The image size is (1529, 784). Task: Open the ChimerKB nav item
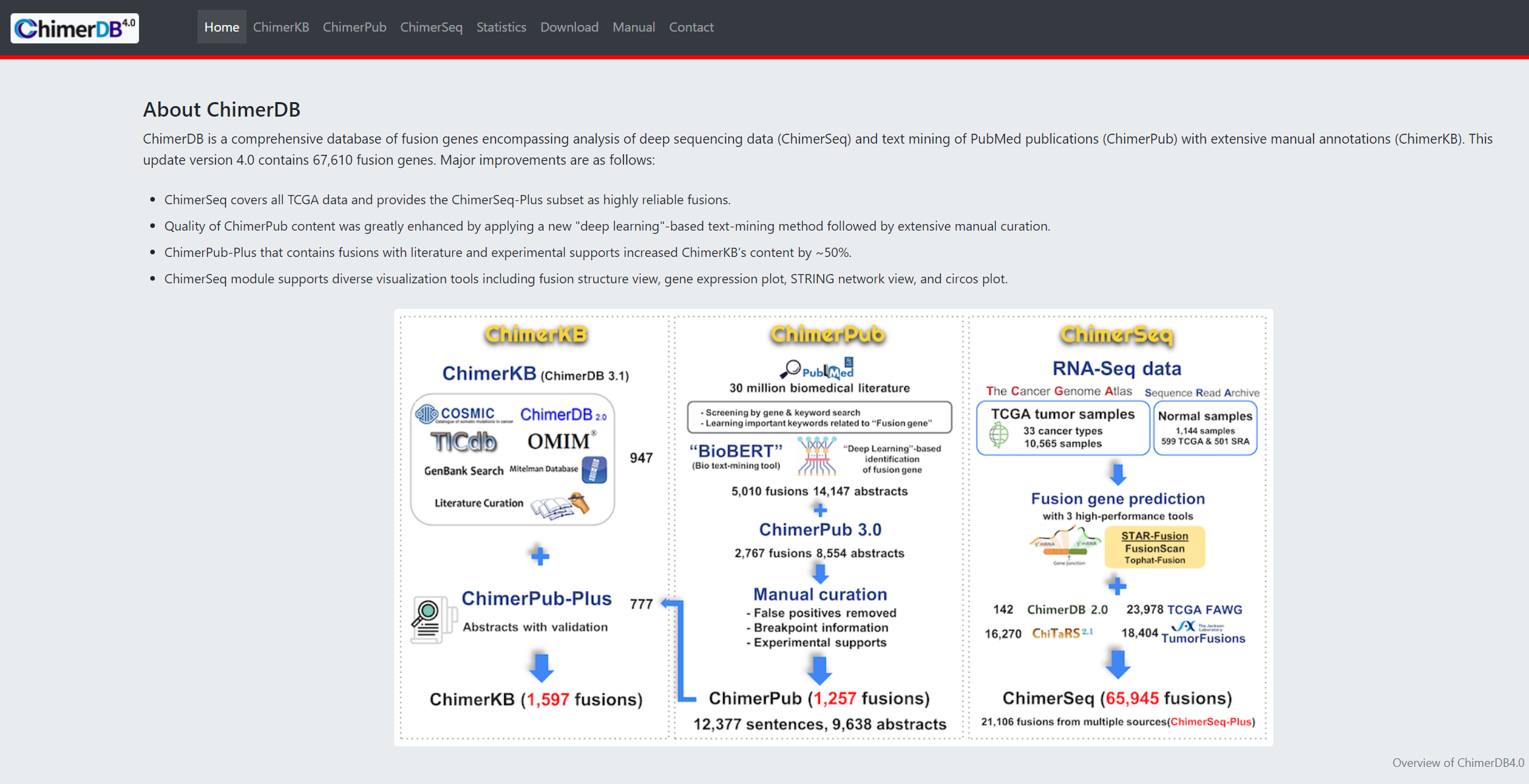[281, 27]
